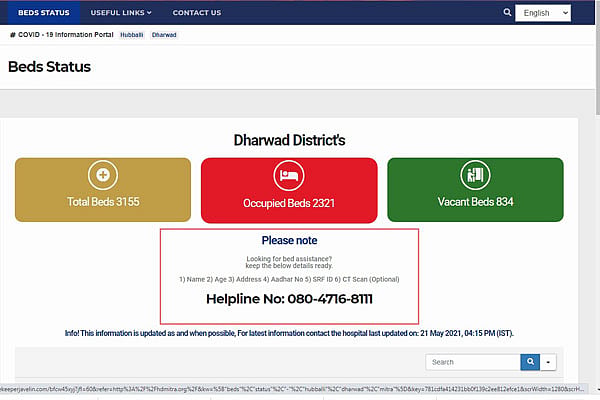Screen dimensions: 600x400
Task: Click the Helpline No: 080-4716-8111 text
Action: pyautogui.click(x=289, y=299)
